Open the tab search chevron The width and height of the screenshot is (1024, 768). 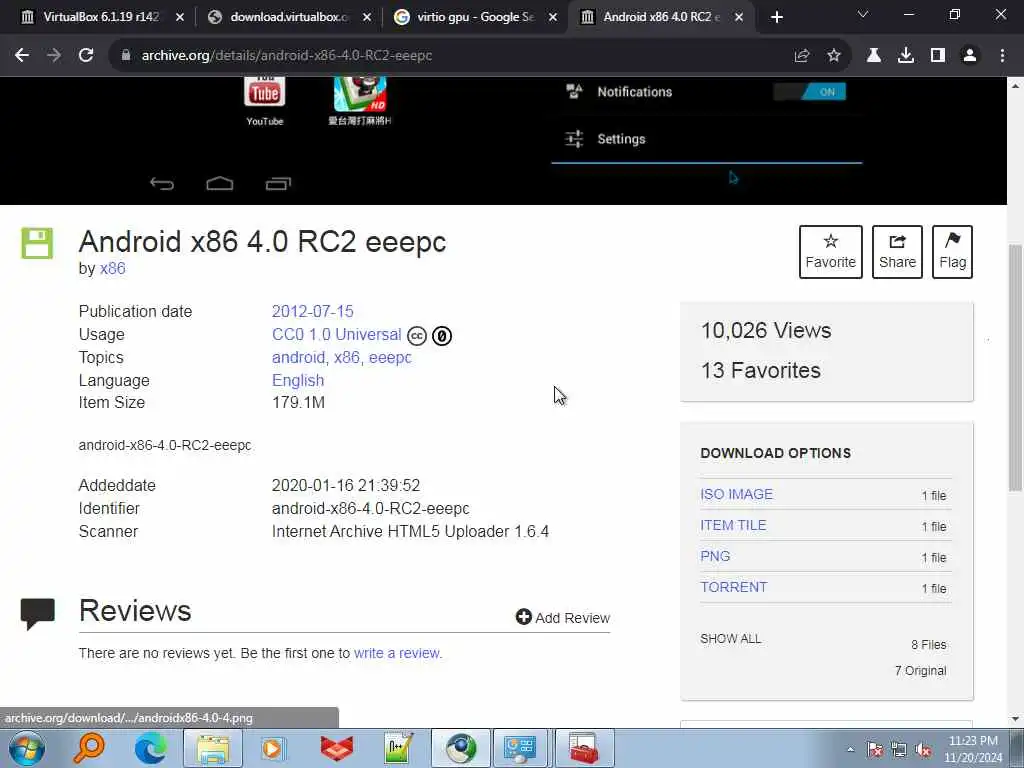point(863,14)
